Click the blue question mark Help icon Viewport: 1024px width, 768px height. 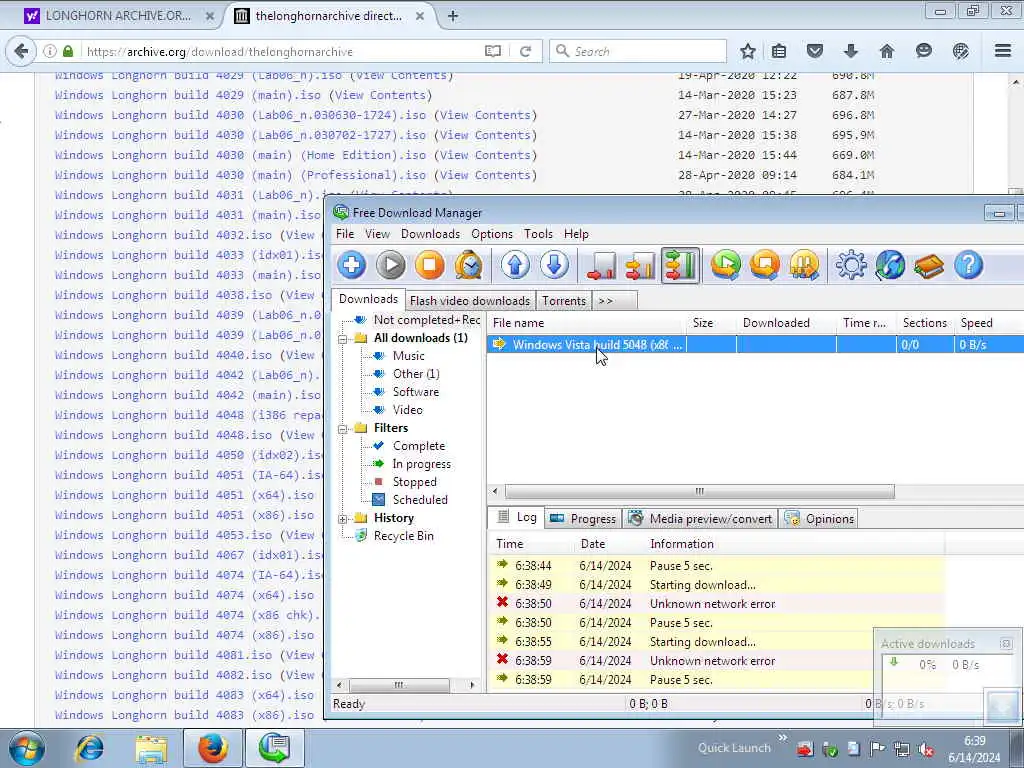(x=968, y=266)
